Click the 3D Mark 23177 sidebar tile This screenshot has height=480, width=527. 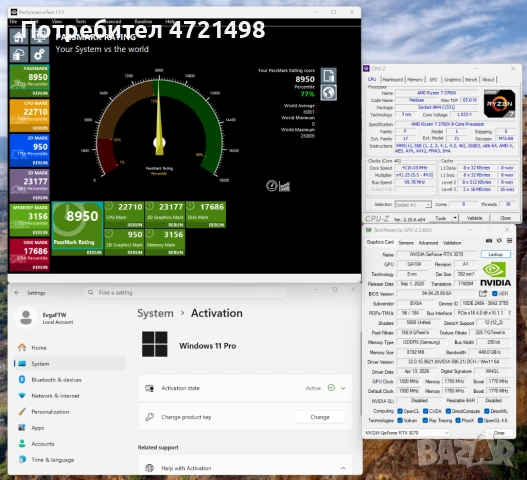30,185
